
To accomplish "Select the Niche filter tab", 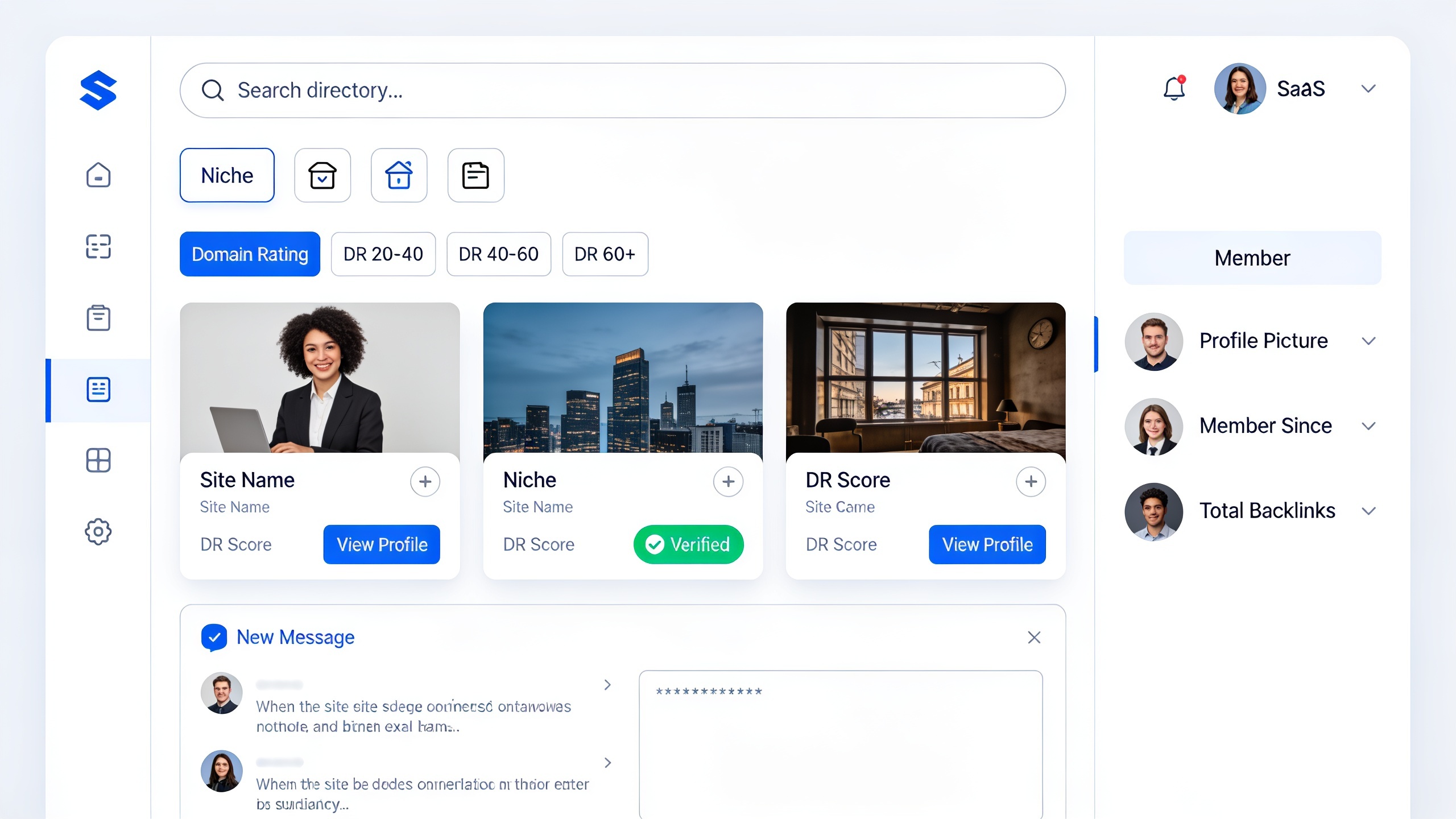I will 227,175.
